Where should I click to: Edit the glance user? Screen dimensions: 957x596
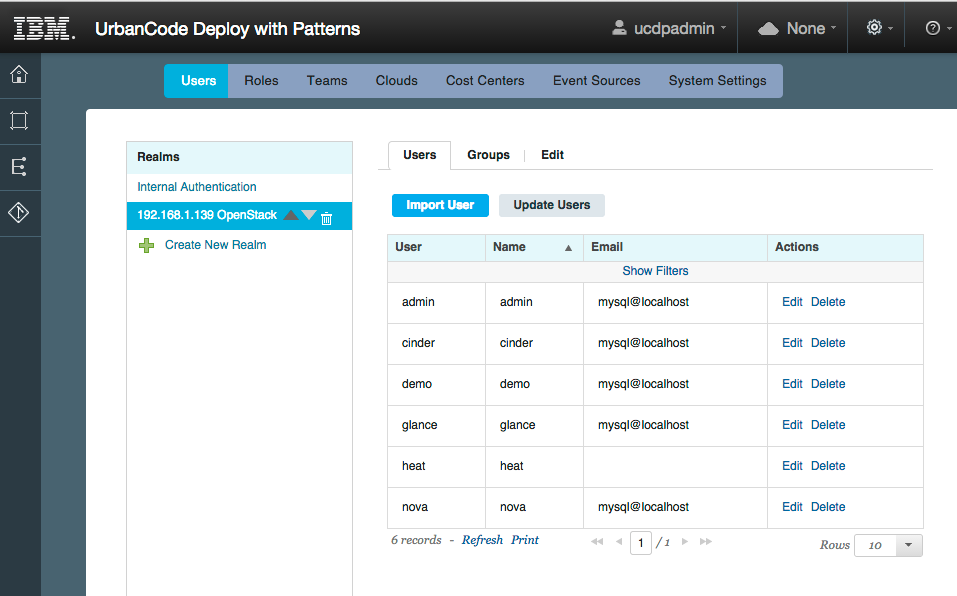792,425
